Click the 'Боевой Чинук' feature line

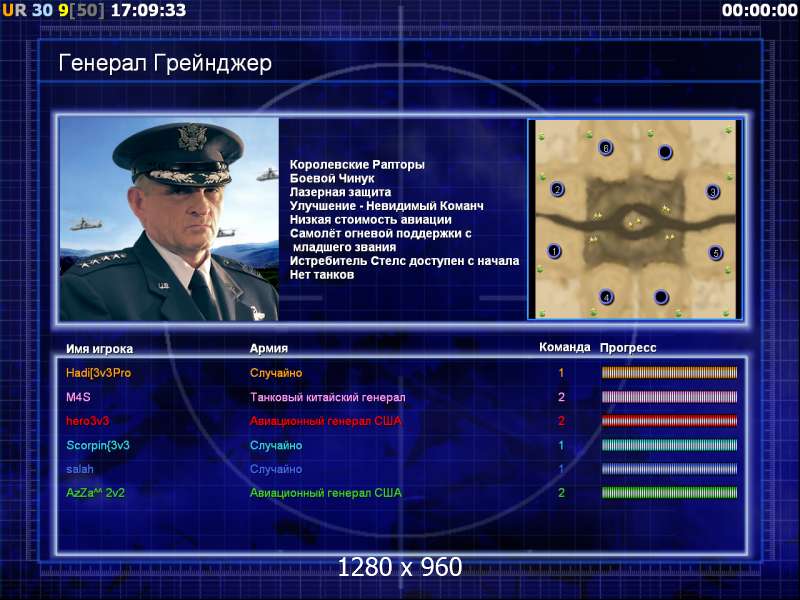coord(332,178)
